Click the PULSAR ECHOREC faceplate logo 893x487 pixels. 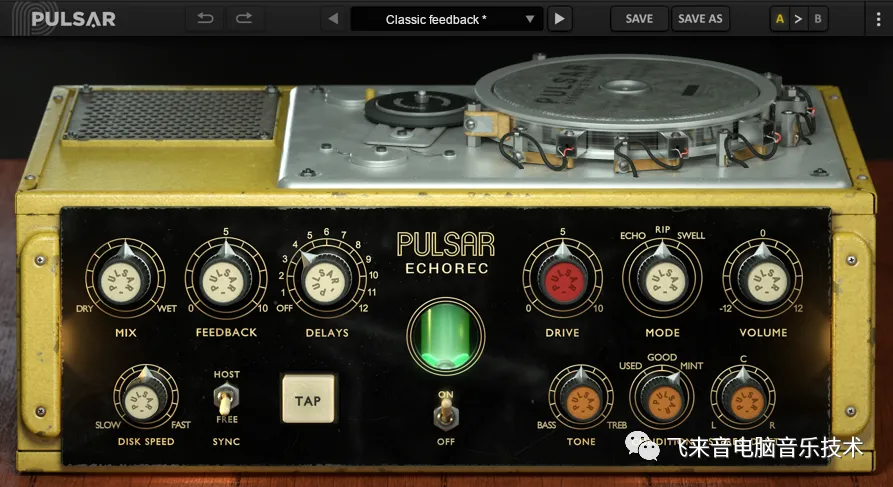coord(446,252)
